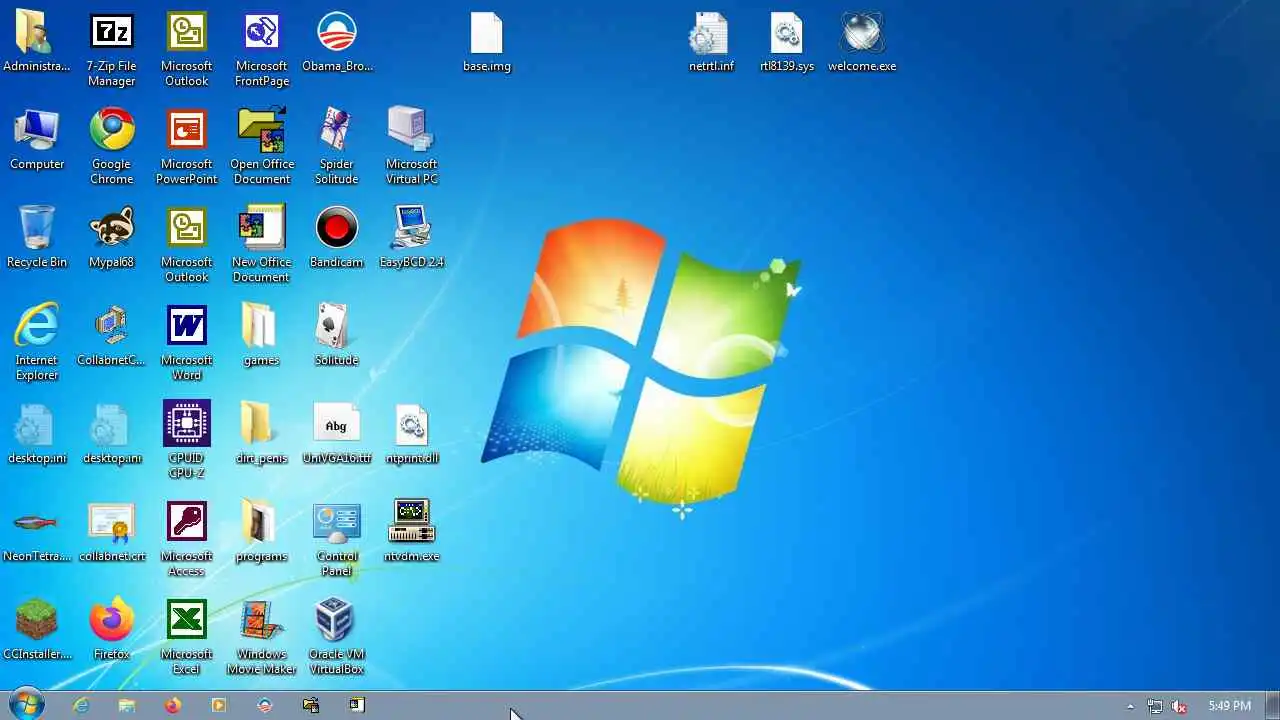Click the Obama logo taskbar icon
The image size is (1280, 720).
[x=265, y=705]
